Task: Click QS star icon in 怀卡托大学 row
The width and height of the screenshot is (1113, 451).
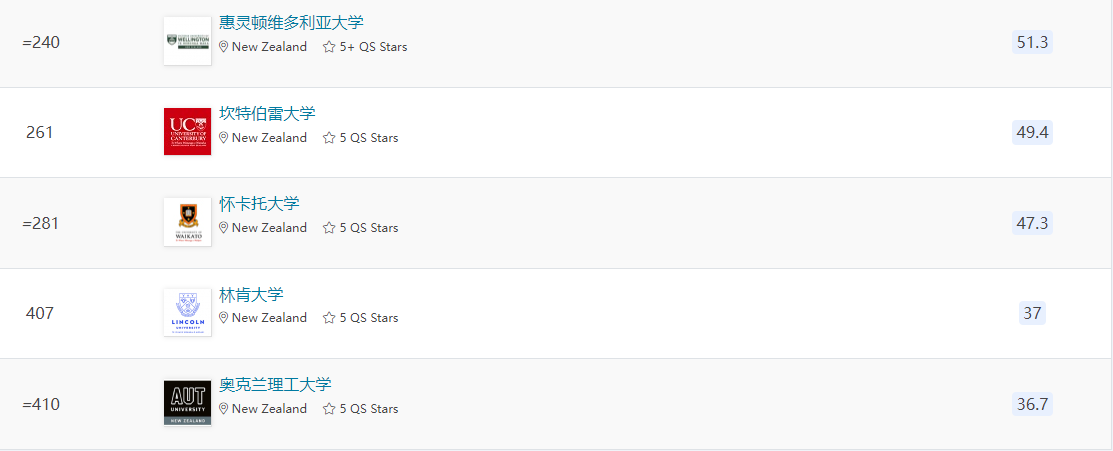Action: point(329,228)
